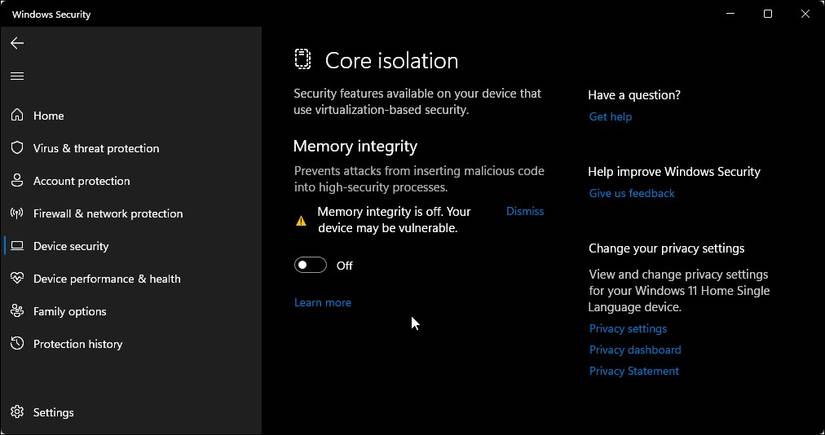Screen dimensions: 825x435
Task: Click the back arrow icon
Action: pyautogui.click(x=17, y=43)
